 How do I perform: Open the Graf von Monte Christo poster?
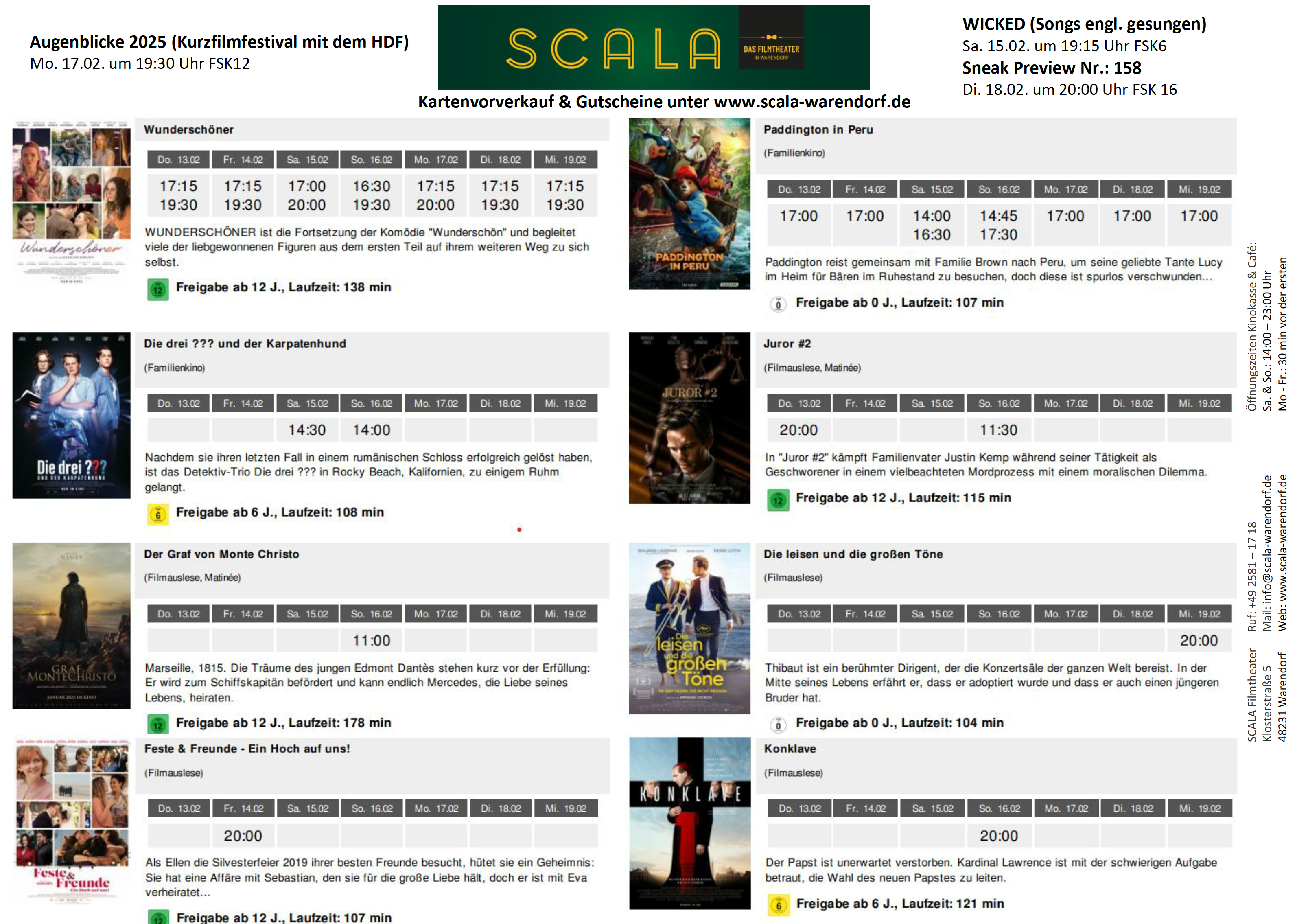pos(71,626)
